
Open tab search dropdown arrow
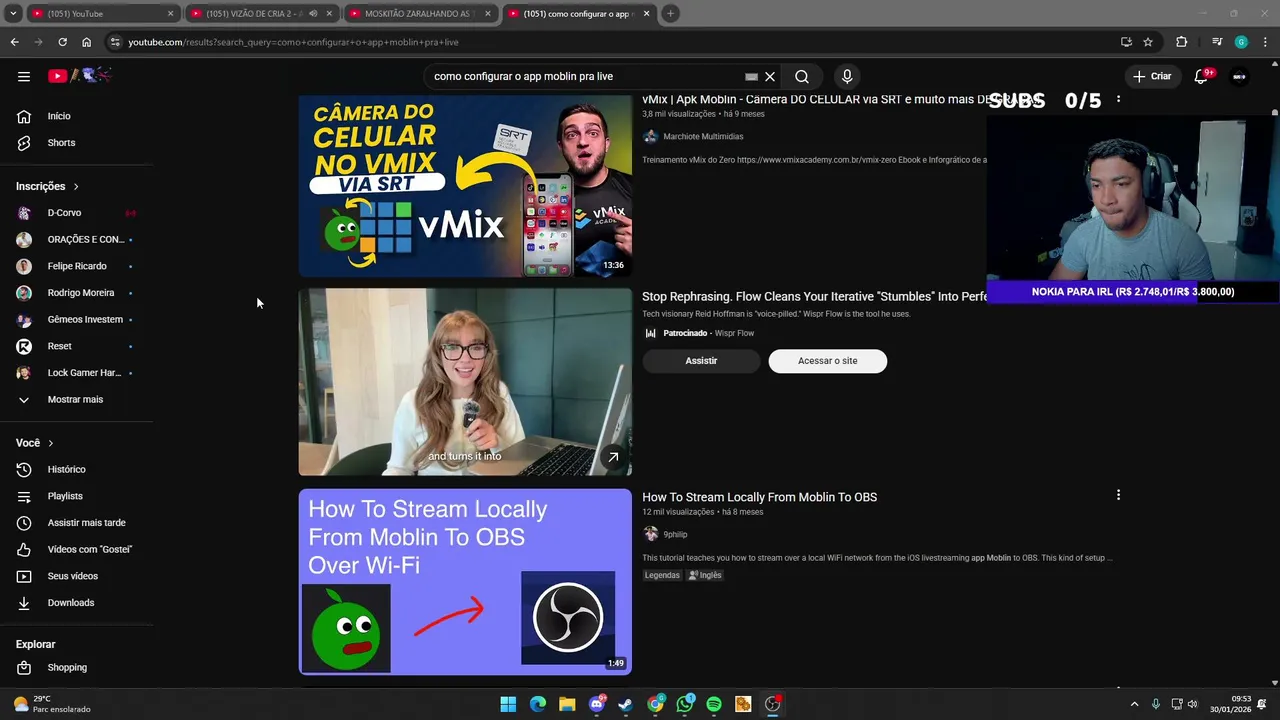[x=12, y=14]
